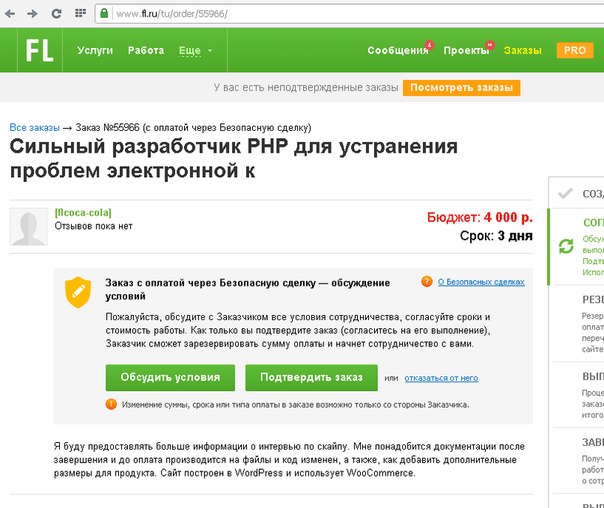The height and width of the screenshot is (508, 604).
Task: Open Проекты in the header
Action: (466, 50)
